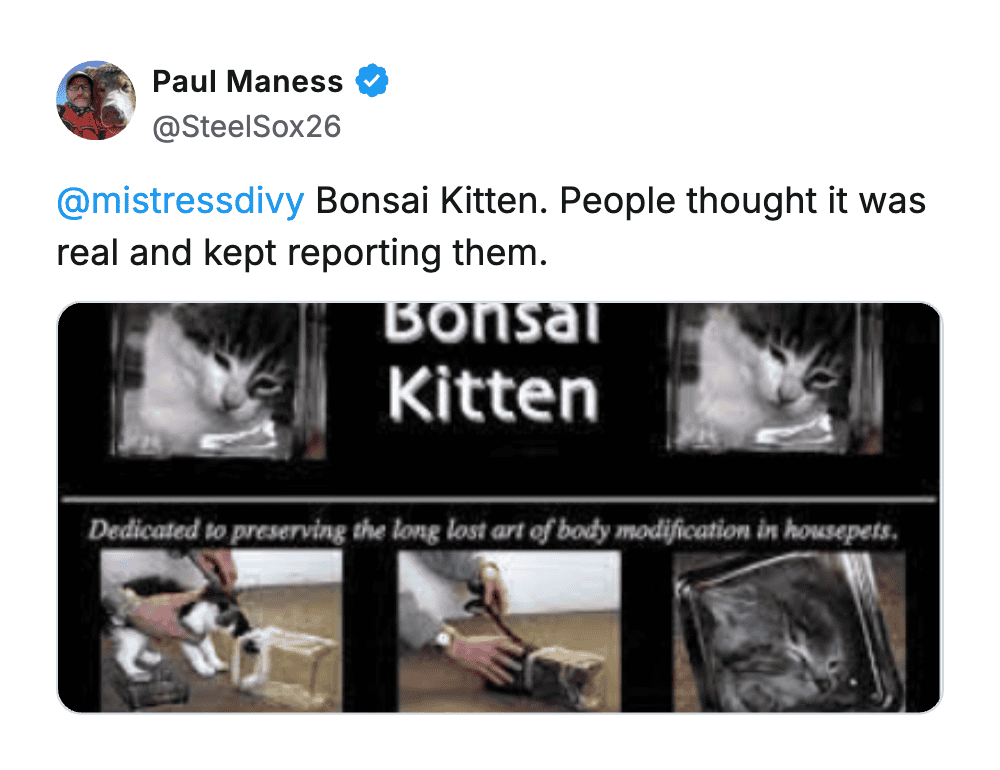Click the large "Kitten" heading in image
Screen dimensions: 1000x770
click(491, 392)
